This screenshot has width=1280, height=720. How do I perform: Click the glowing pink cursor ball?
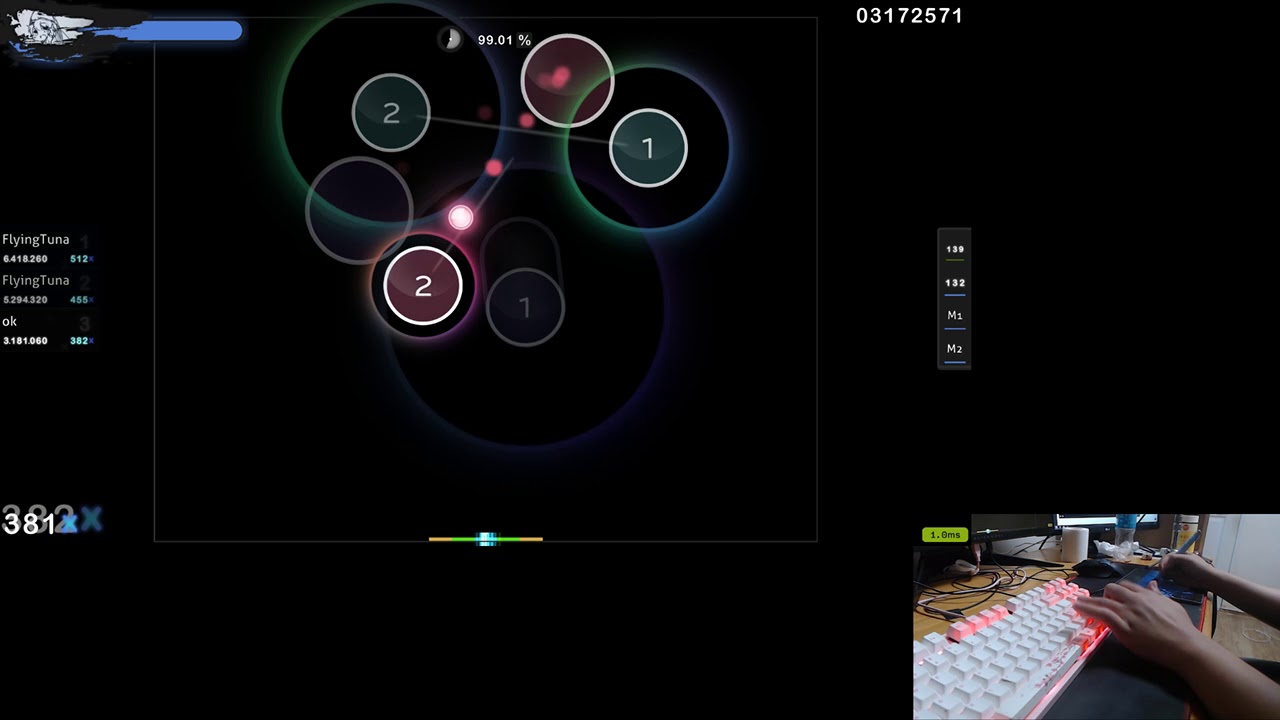point(460,217)
